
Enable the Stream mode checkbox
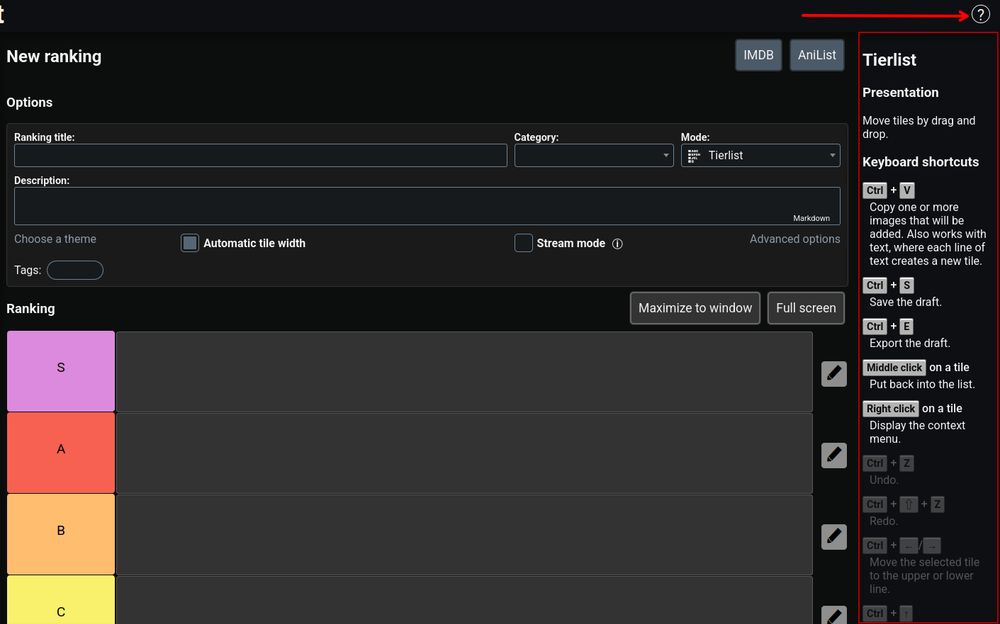point(523,242)
